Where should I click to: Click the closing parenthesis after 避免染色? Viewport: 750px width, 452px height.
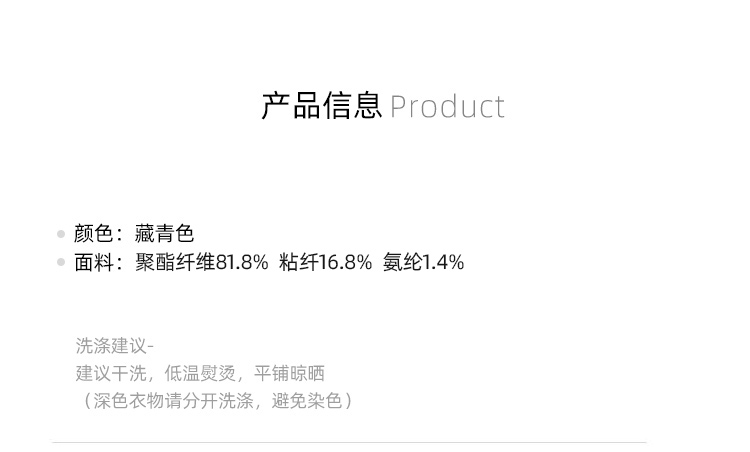coord(347,401)
